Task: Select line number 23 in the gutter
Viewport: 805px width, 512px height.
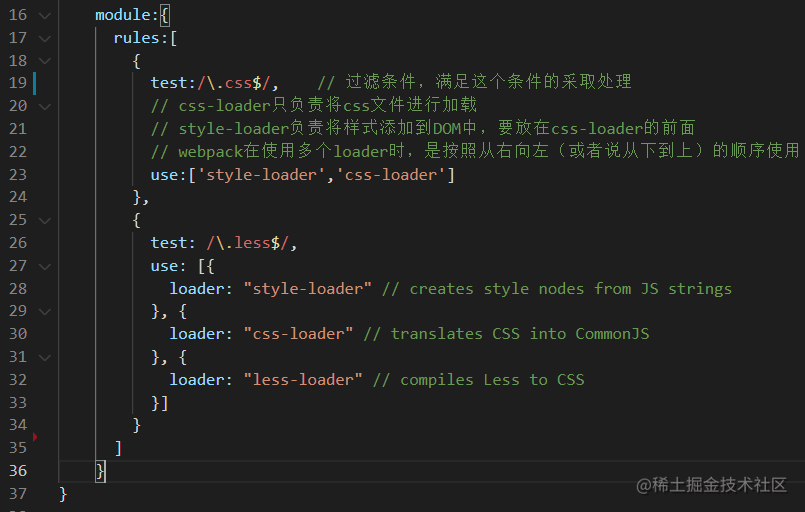Action: point(18,175)
